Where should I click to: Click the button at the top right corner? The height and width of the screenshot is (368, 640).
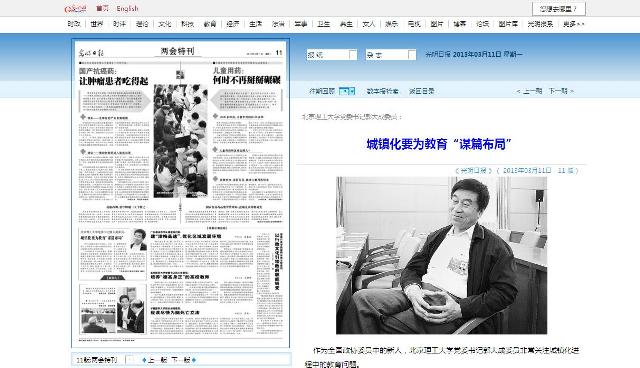click(x=559, y=9)
